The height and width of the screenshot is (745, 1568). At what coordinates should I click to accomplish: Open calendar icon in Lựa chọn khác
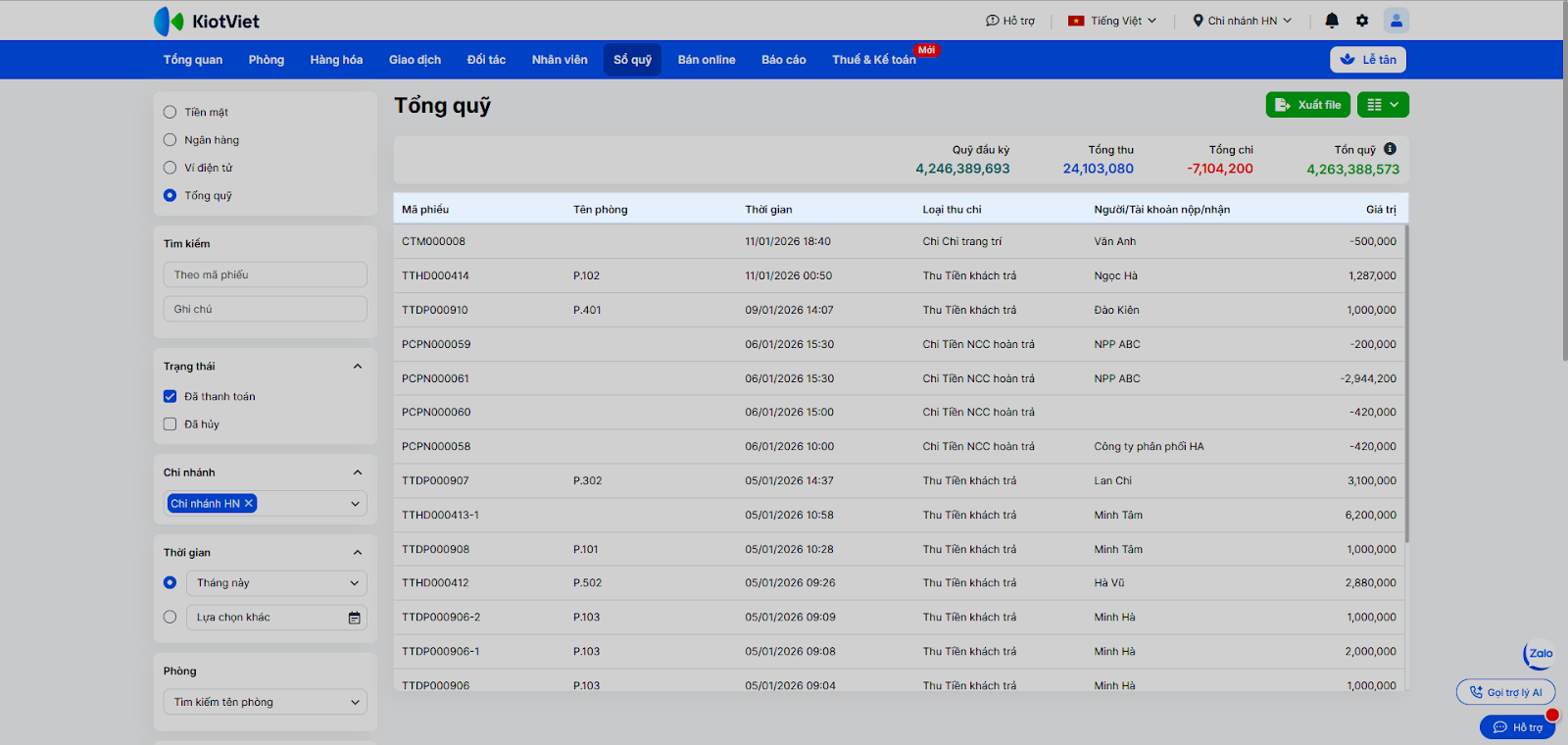354,618
